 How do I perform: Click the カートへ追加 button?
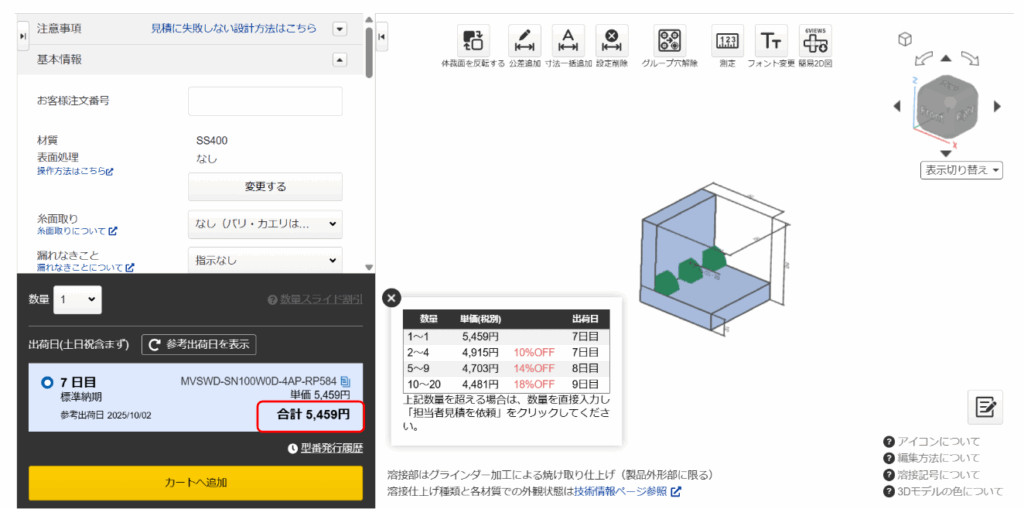tap(195, 483)
